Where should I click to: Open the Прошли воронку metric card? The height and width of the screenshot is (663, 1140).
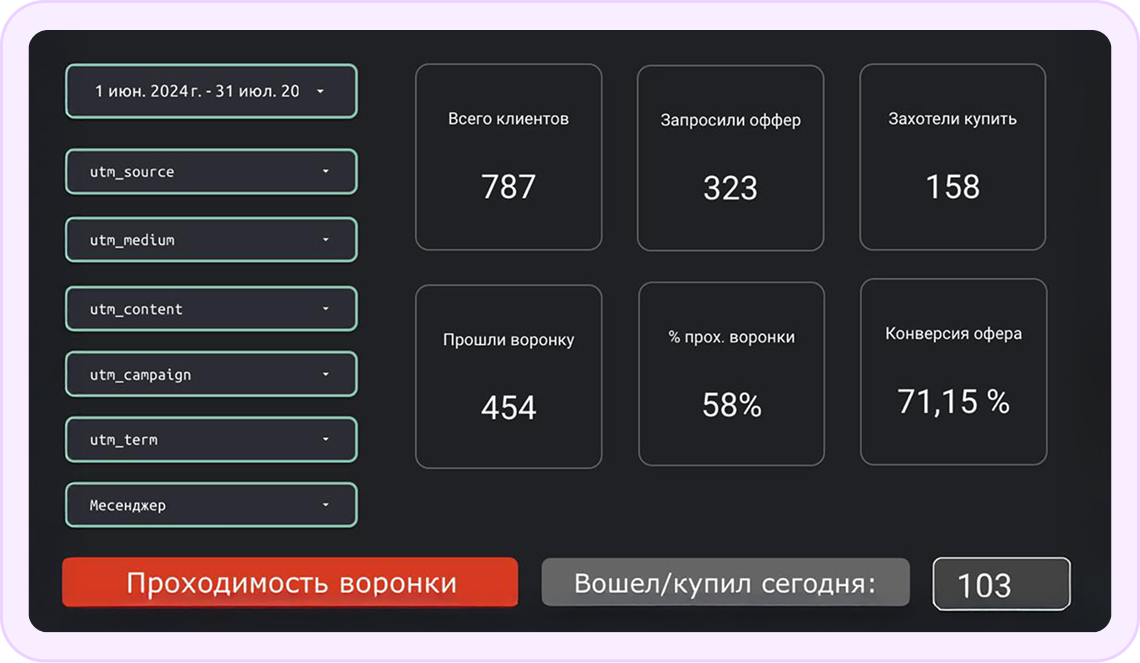[508, 376]
